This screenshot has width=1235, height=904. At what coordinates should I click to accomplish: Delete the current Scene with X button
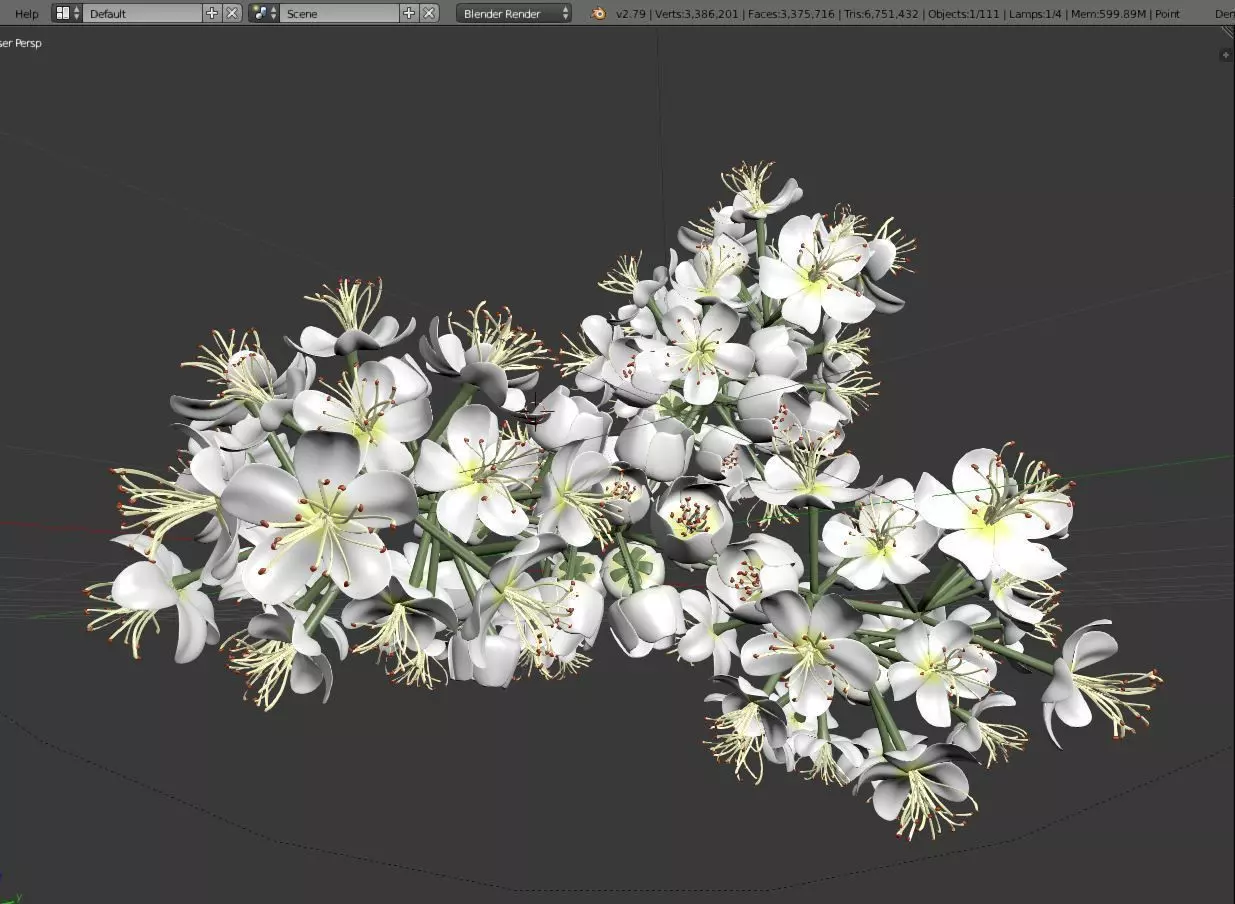point(429,13)
